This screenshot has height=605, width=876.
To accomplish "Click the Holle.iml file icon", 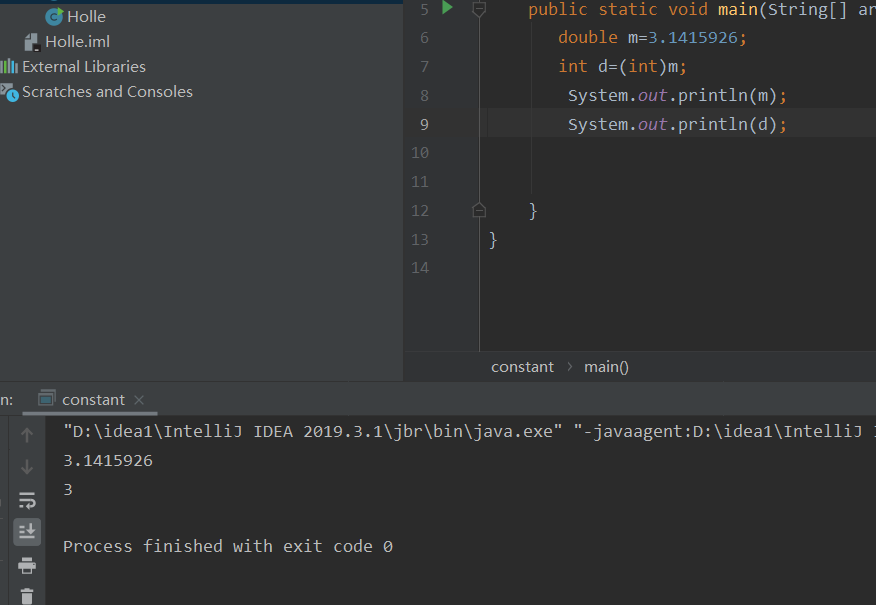I will (32, 42).
